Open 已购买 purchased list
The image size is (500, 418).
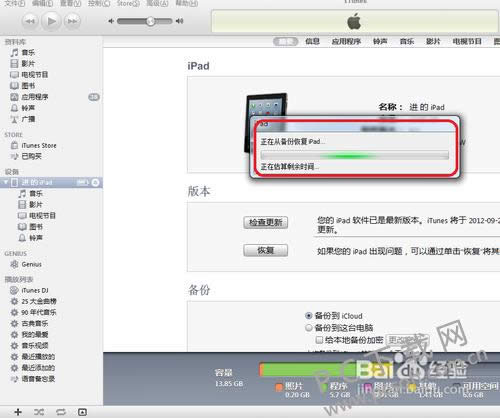pos(32,156)
